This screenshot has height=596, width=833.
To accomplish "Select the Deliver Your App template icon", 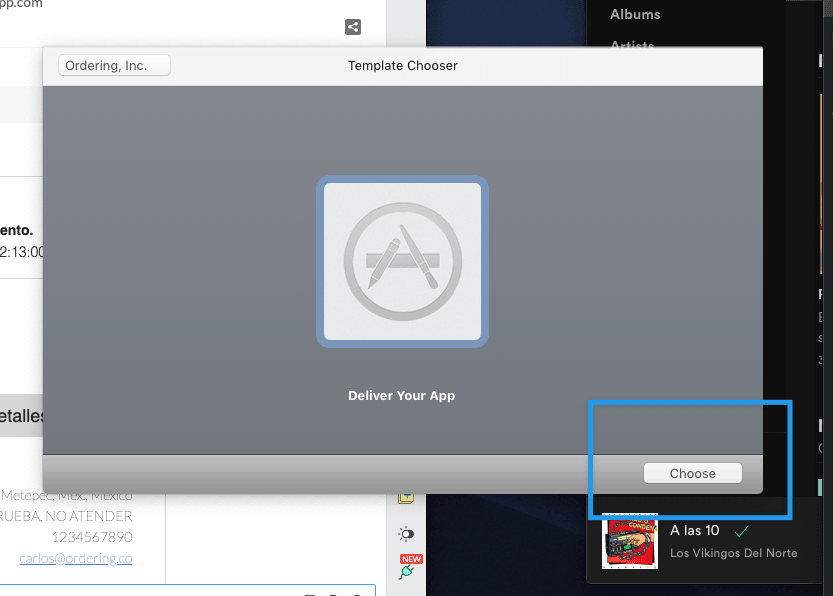I will pos(402,261).
